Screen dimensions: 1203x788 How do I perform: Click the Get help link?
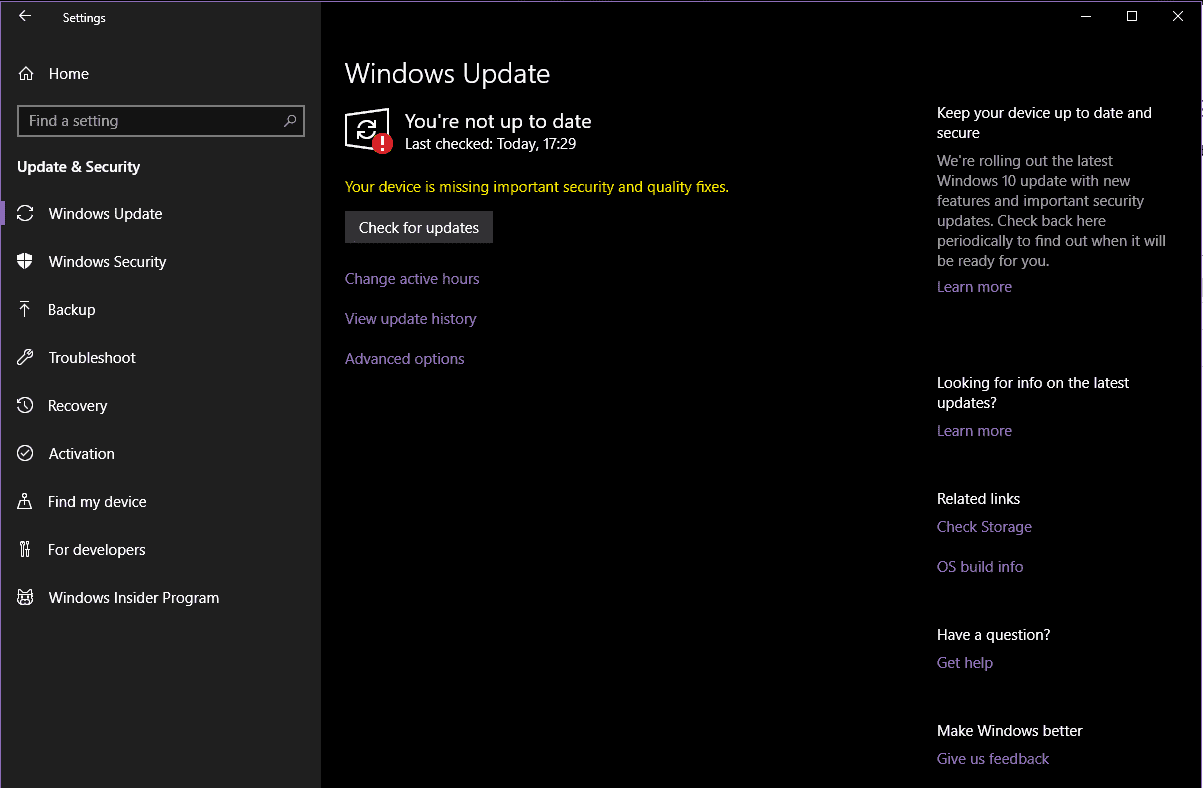pos(964,663)
